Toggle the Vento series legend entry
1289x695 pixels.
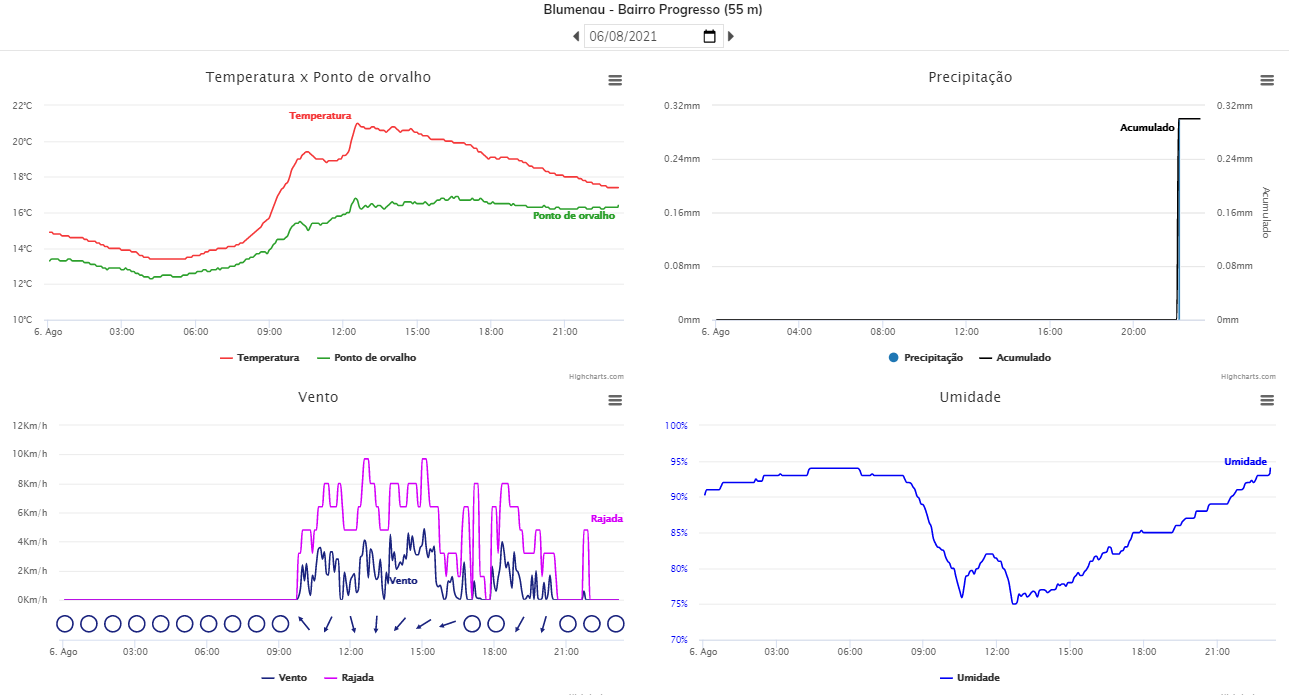284,677
